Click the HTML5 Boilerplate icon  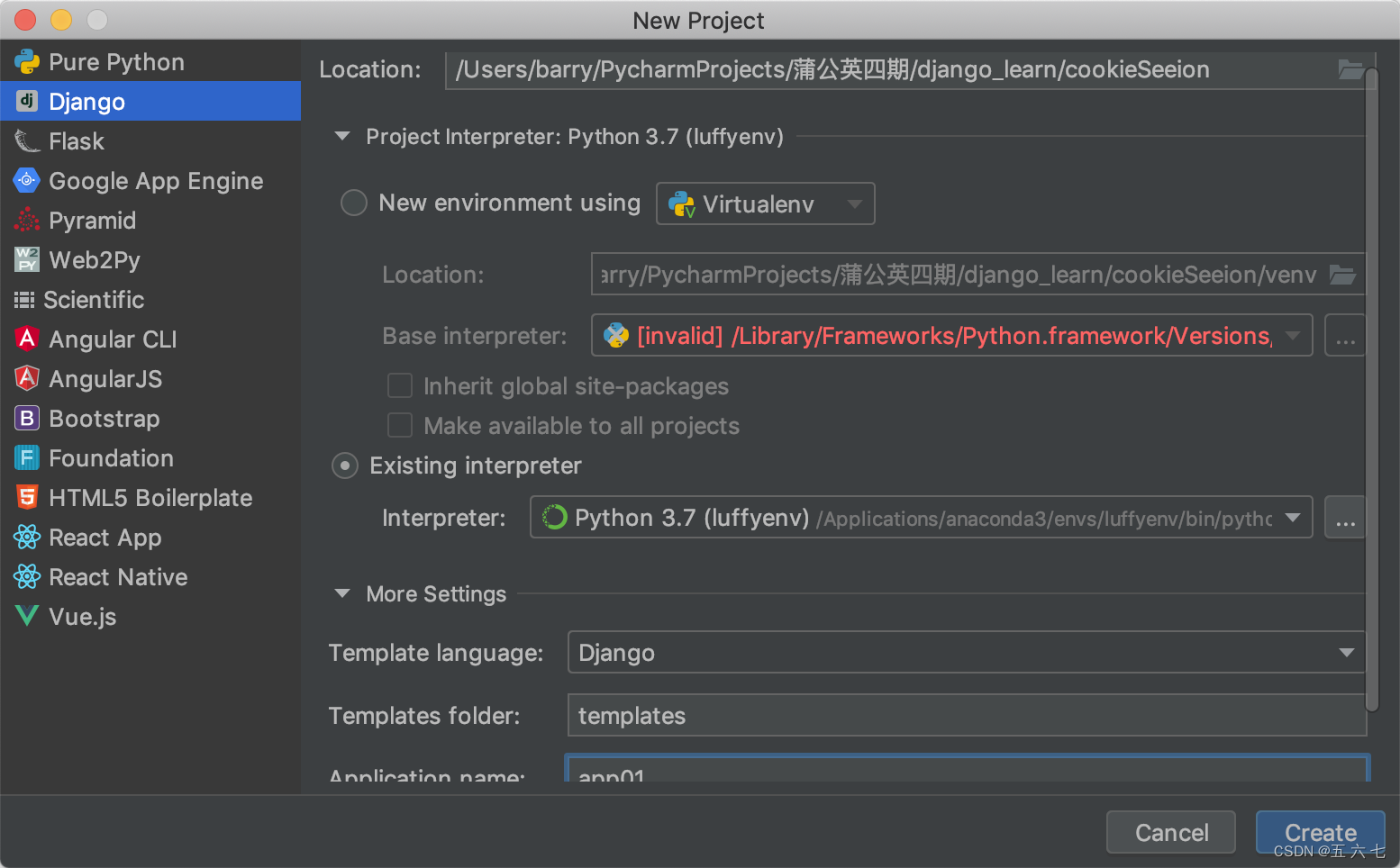pyautogui.click(x=27, y=497)
